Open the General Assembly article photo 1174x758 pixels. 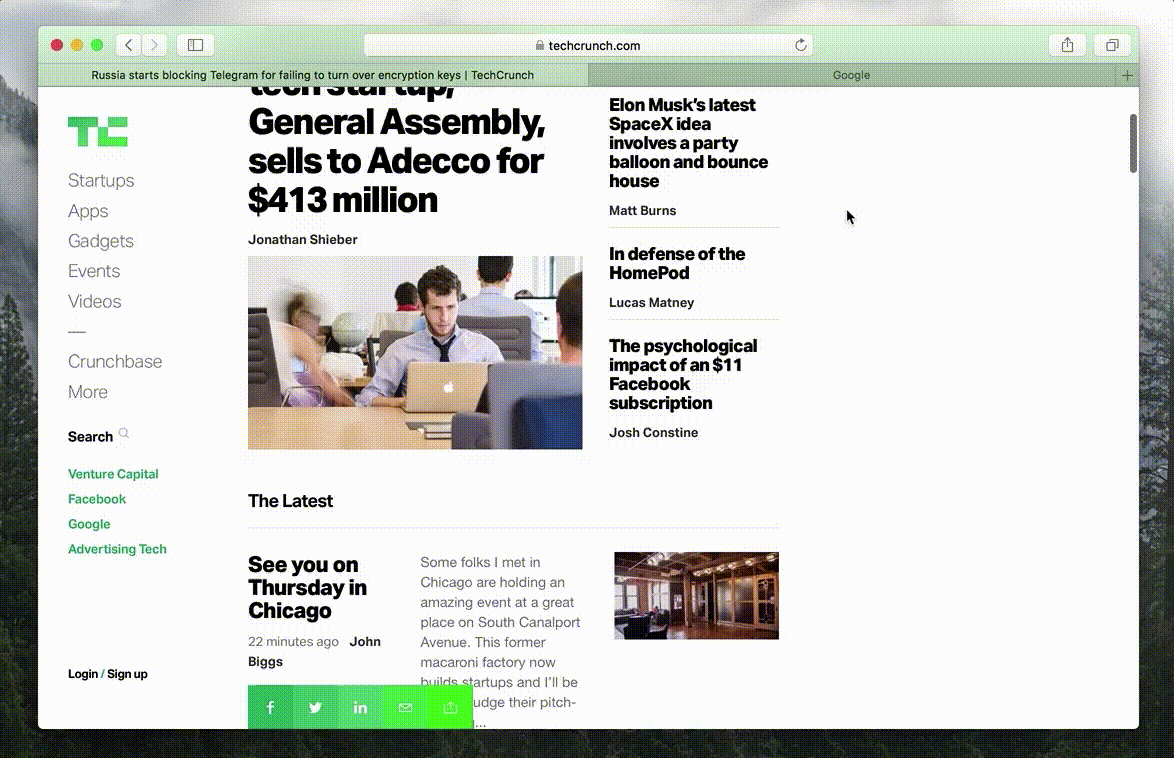415,353
